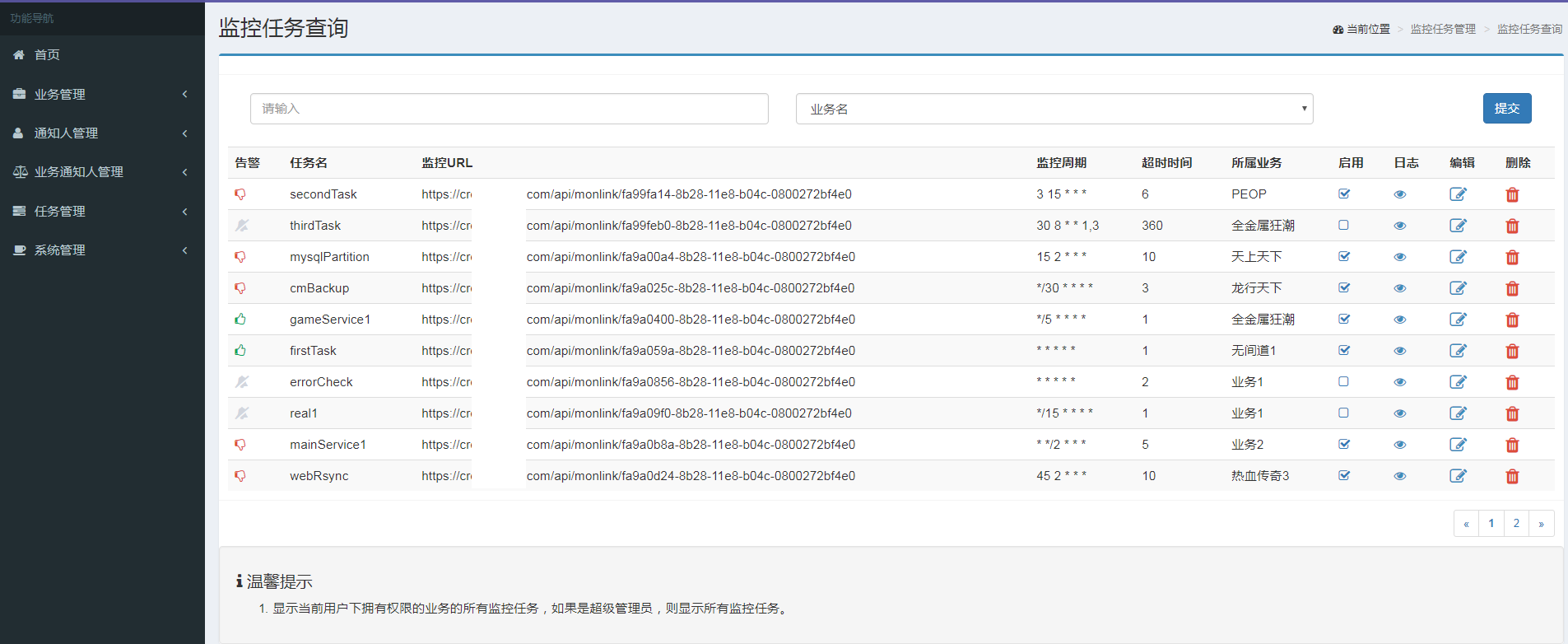
Task: Focus the 请输入 search field
Action: coord(509,109)
